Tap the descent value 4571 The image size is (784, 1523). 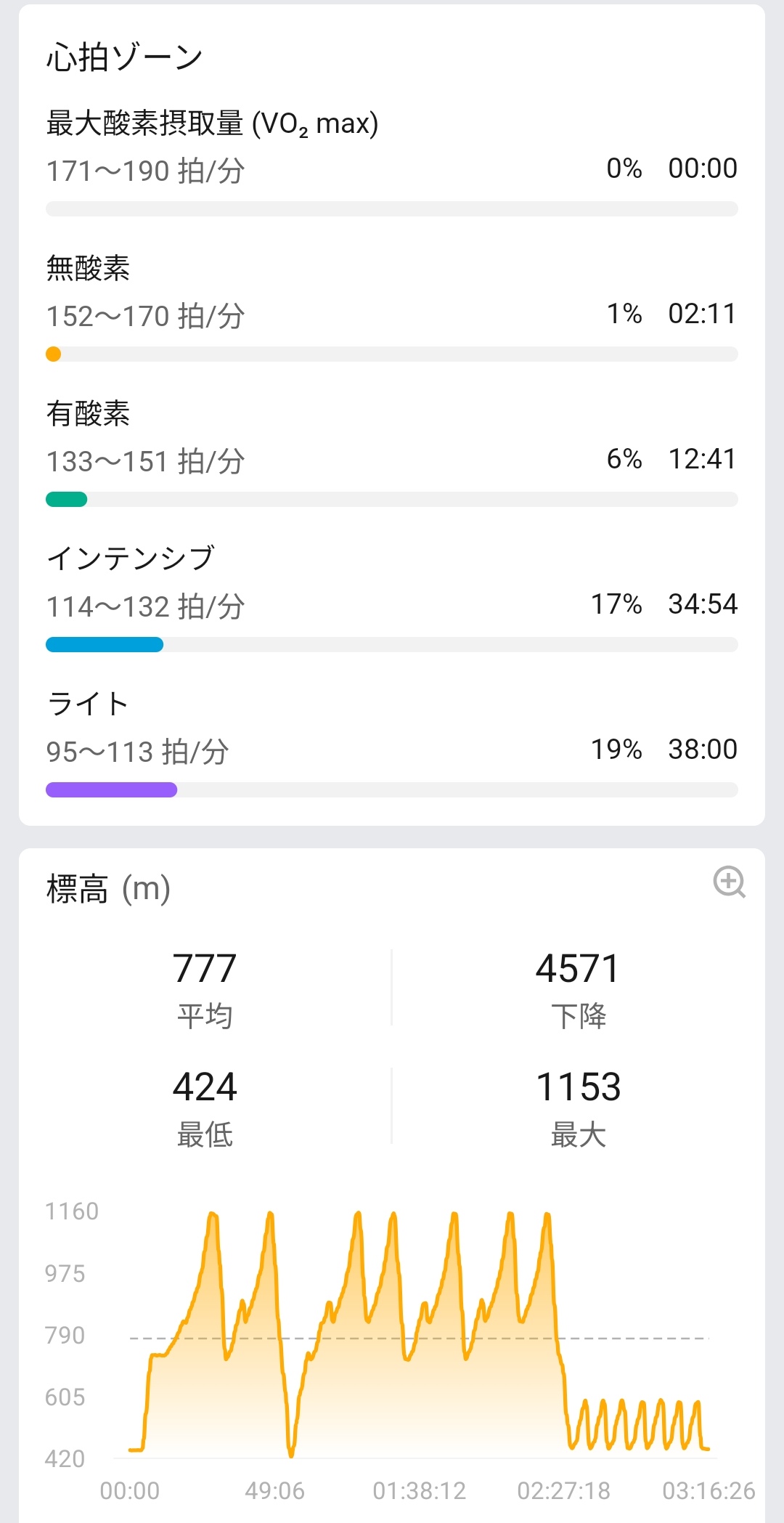tap(578, 969)
